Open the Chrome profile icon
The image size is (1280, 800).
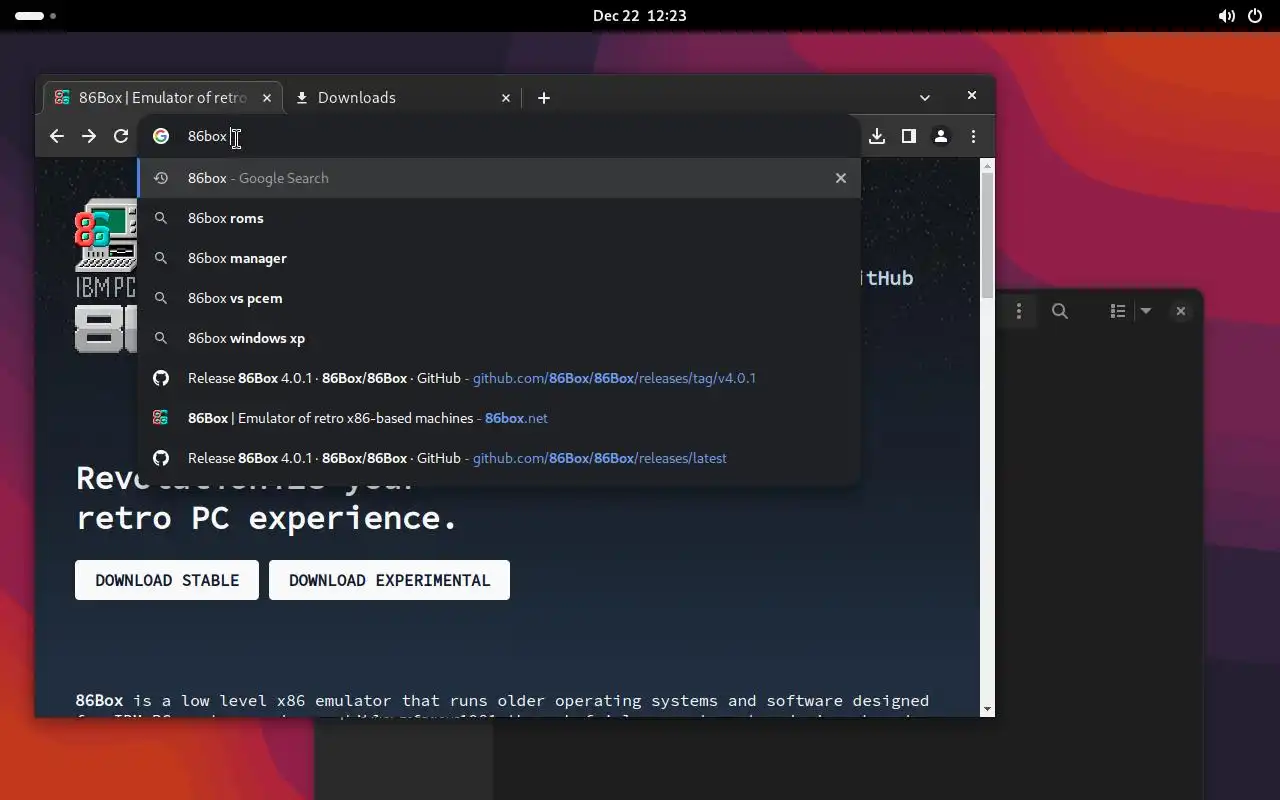tap(941, 136)
